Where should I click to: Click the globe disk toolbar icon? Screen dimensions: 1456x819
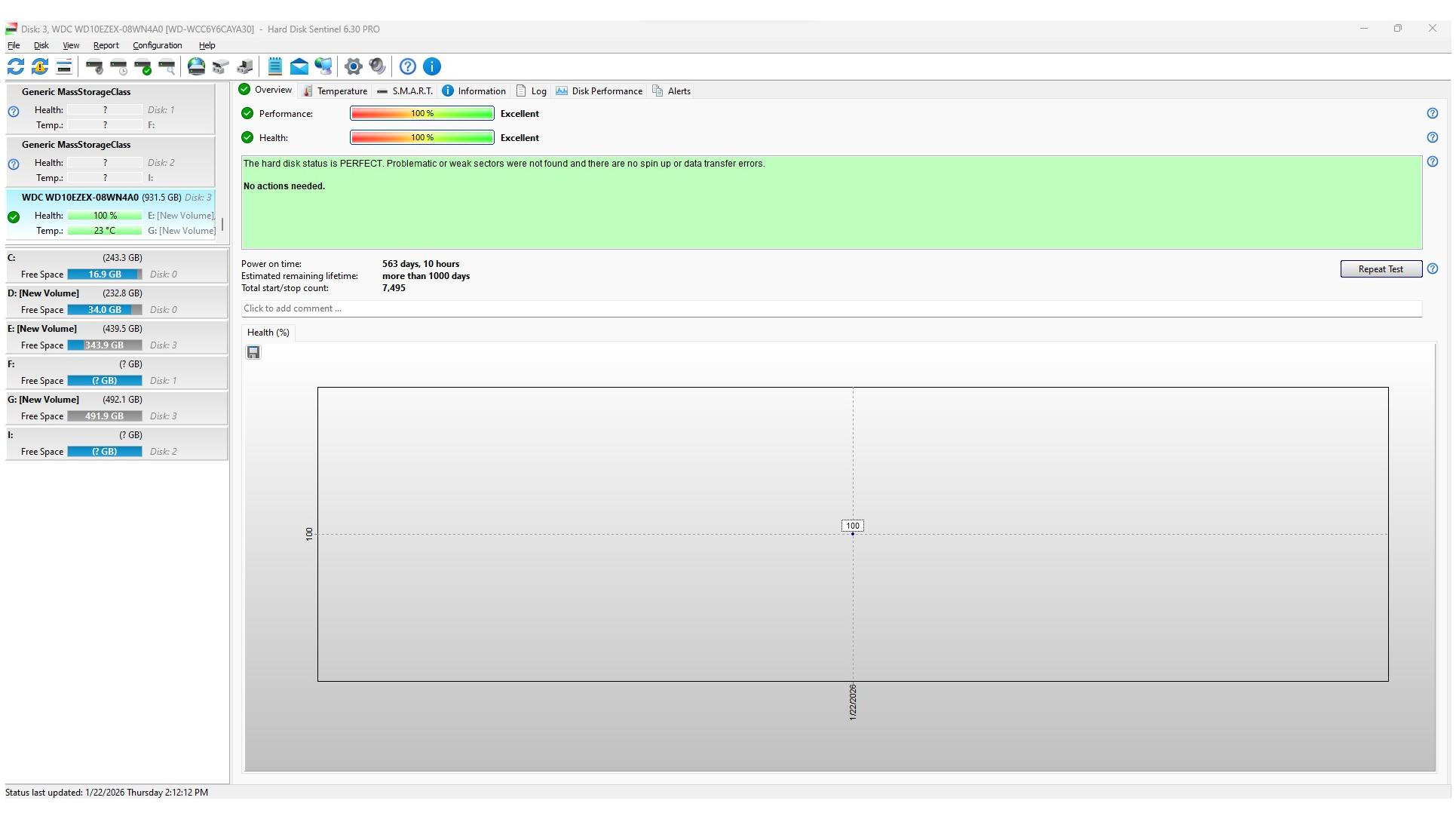point(196,66)
